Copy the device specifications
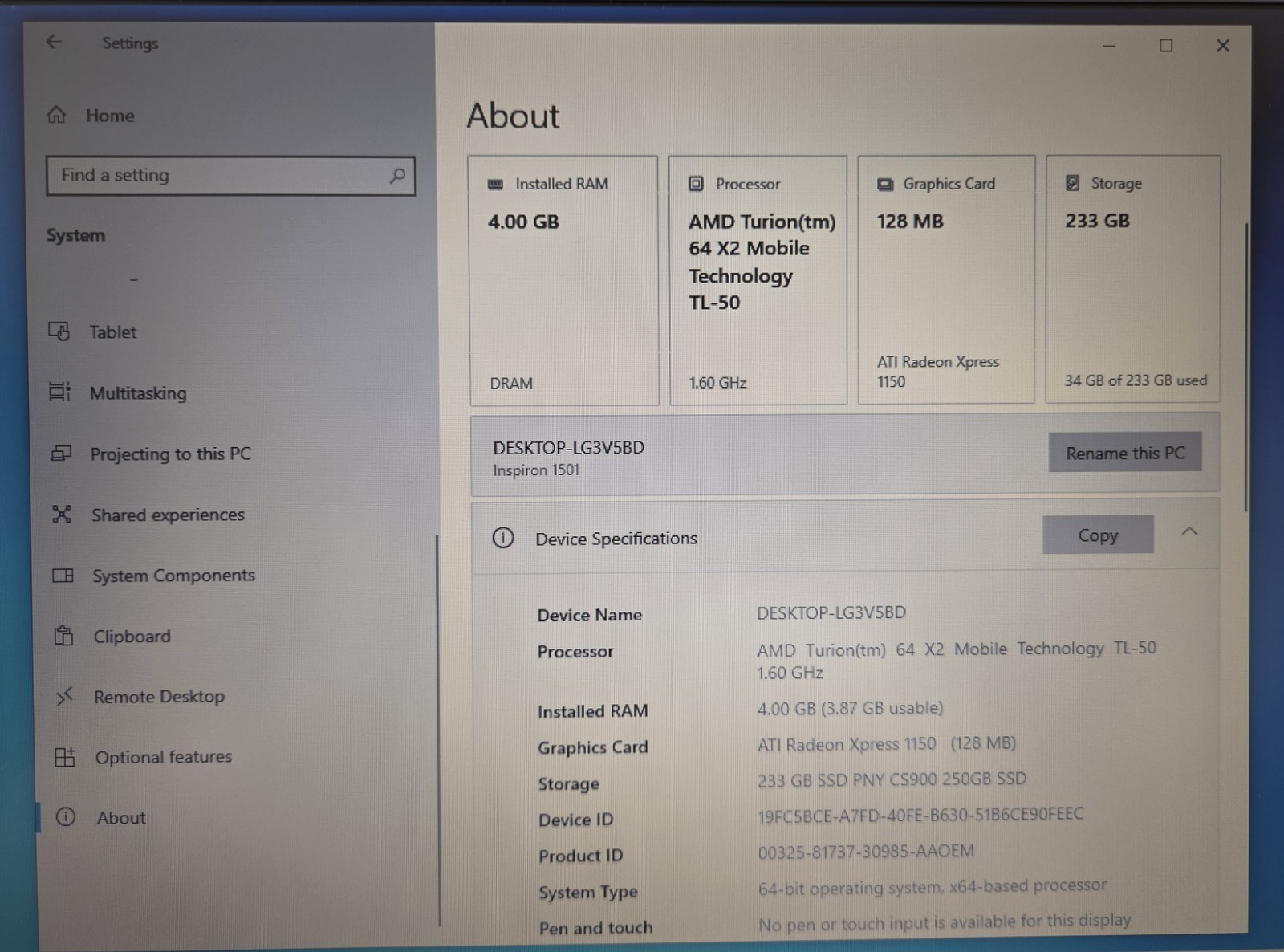1284x952 pixels. point(1098,535)
